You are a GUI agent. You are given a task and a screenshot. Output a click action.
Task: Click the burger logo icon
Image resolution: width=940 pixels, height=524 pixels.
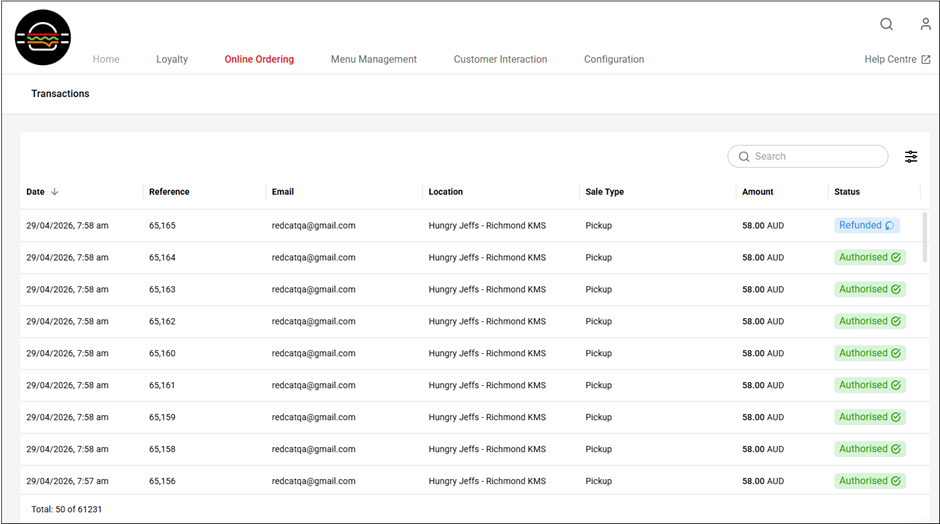tap(43, 38)
